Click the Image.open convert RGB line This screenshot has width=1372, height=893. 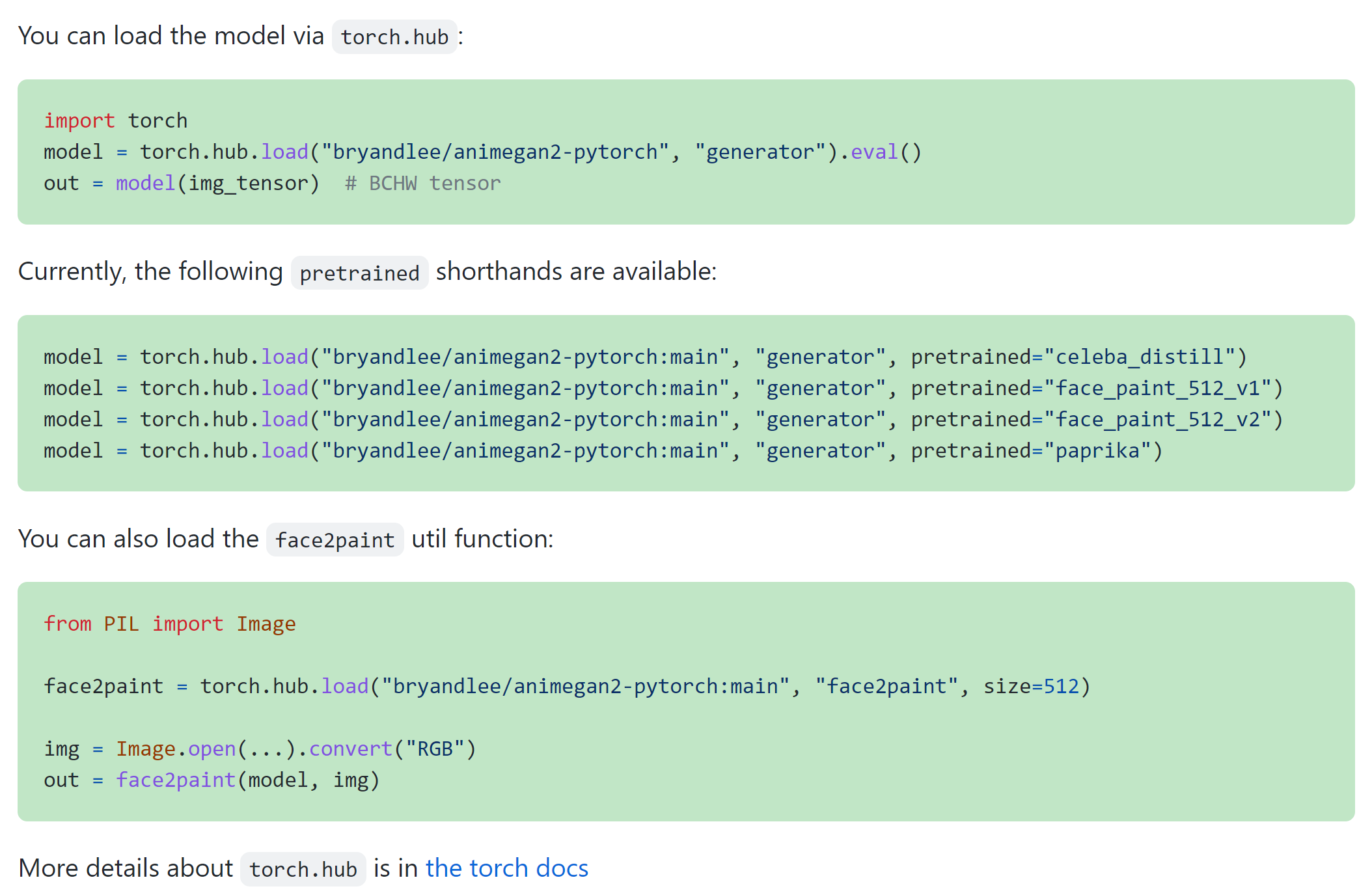[x=260, y=749]
